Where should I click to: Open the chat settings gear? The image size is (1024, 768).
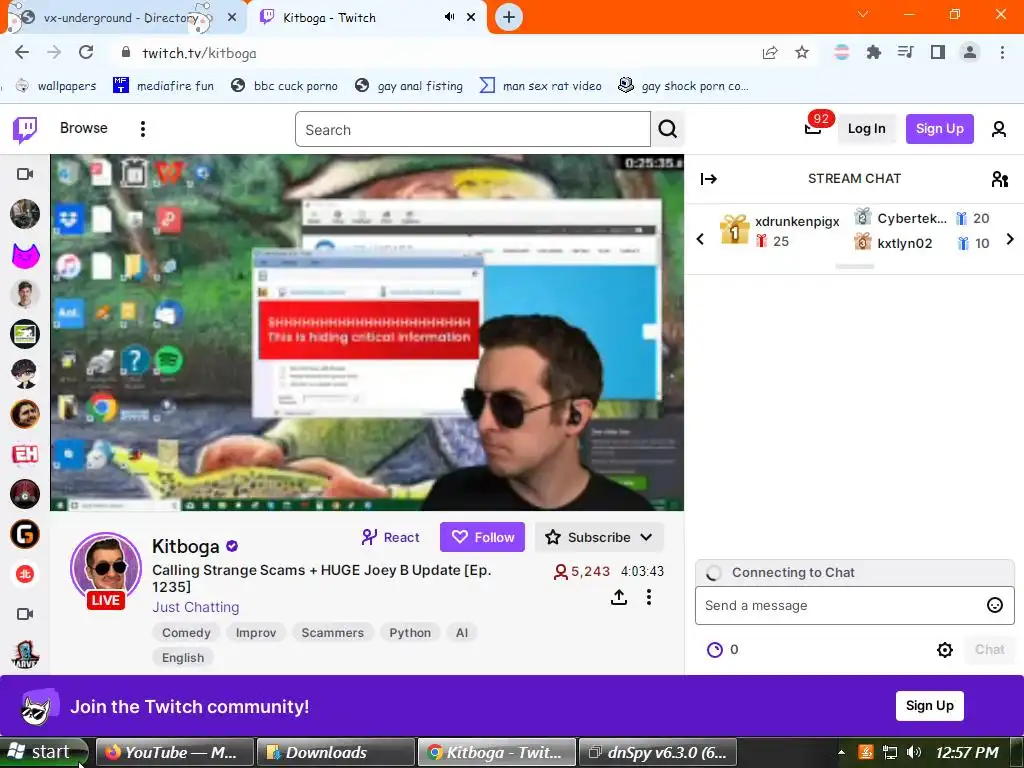[944, 649]
